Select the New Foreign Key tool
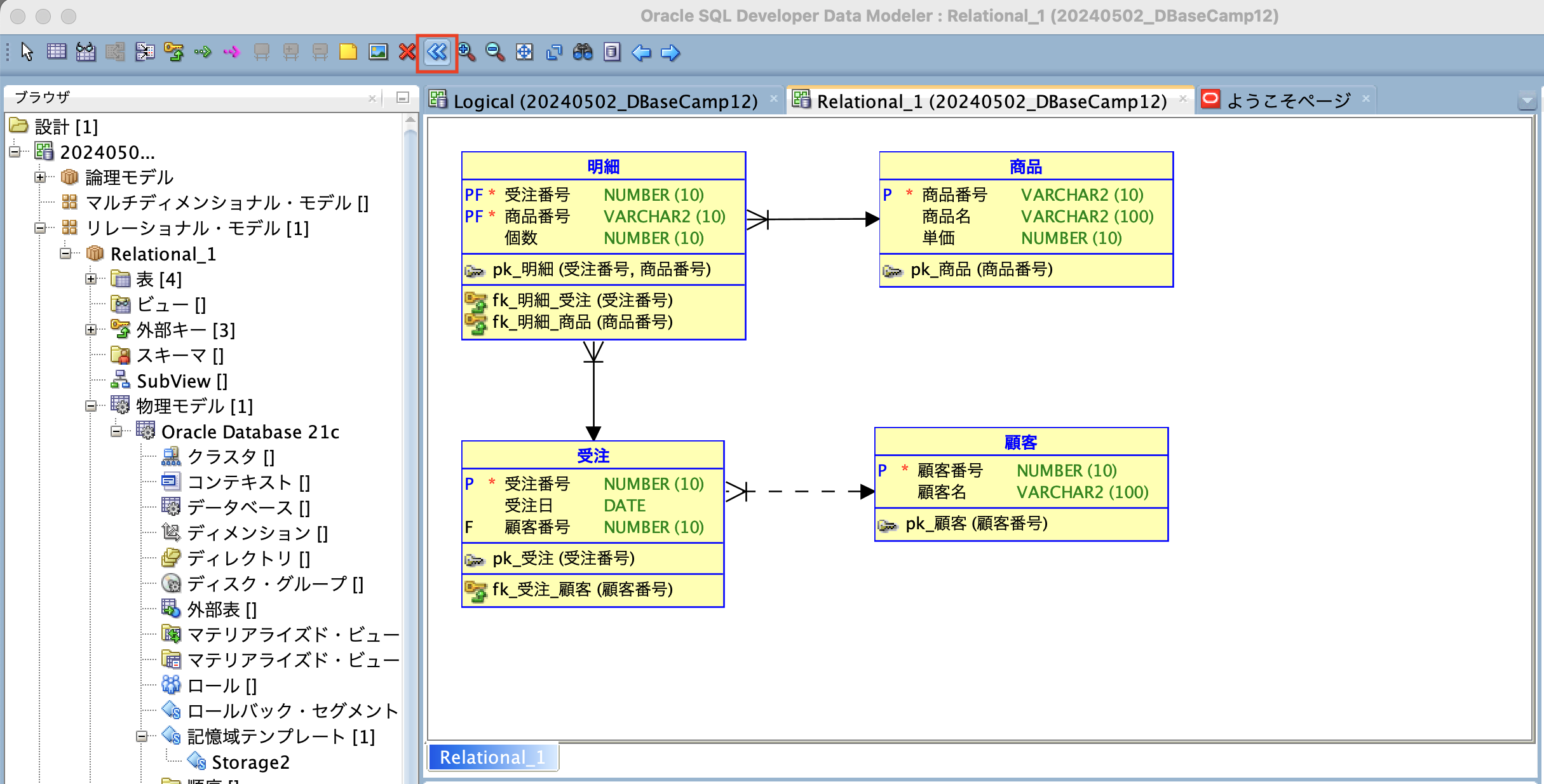 [x=173, y=53]
